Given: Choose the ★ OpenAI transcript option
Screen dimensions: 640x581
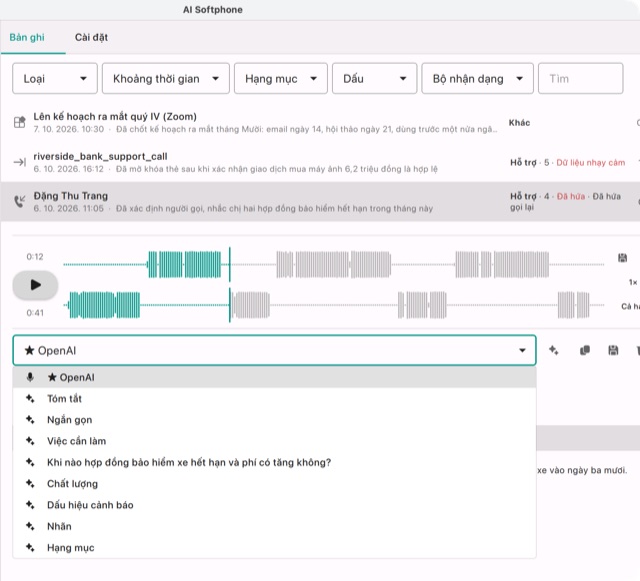Looking at the screenshot, I should (274, 377).
